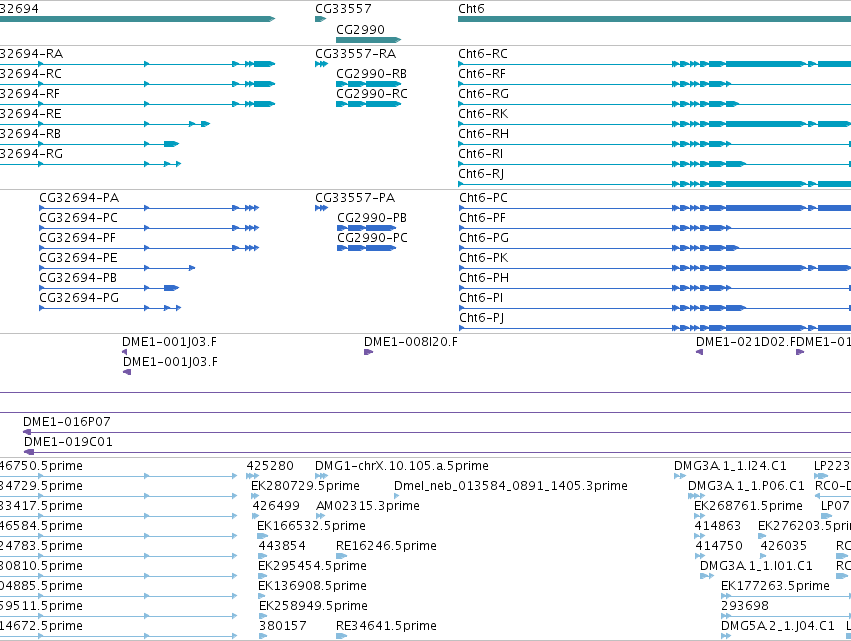The image size is (851, 641).
Task: Select the DME1-019C01 BAC clone label
Action: (68, 442)
